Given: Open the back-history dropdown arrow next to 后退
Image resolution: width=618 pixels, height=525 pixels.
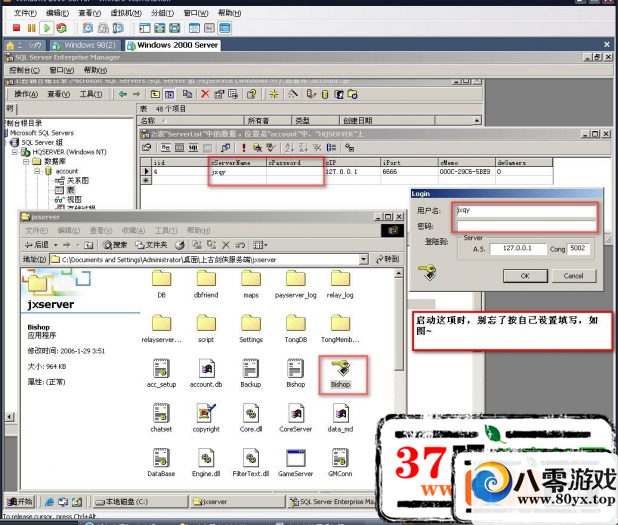Looking at the screenshot, I should [56, 245].
